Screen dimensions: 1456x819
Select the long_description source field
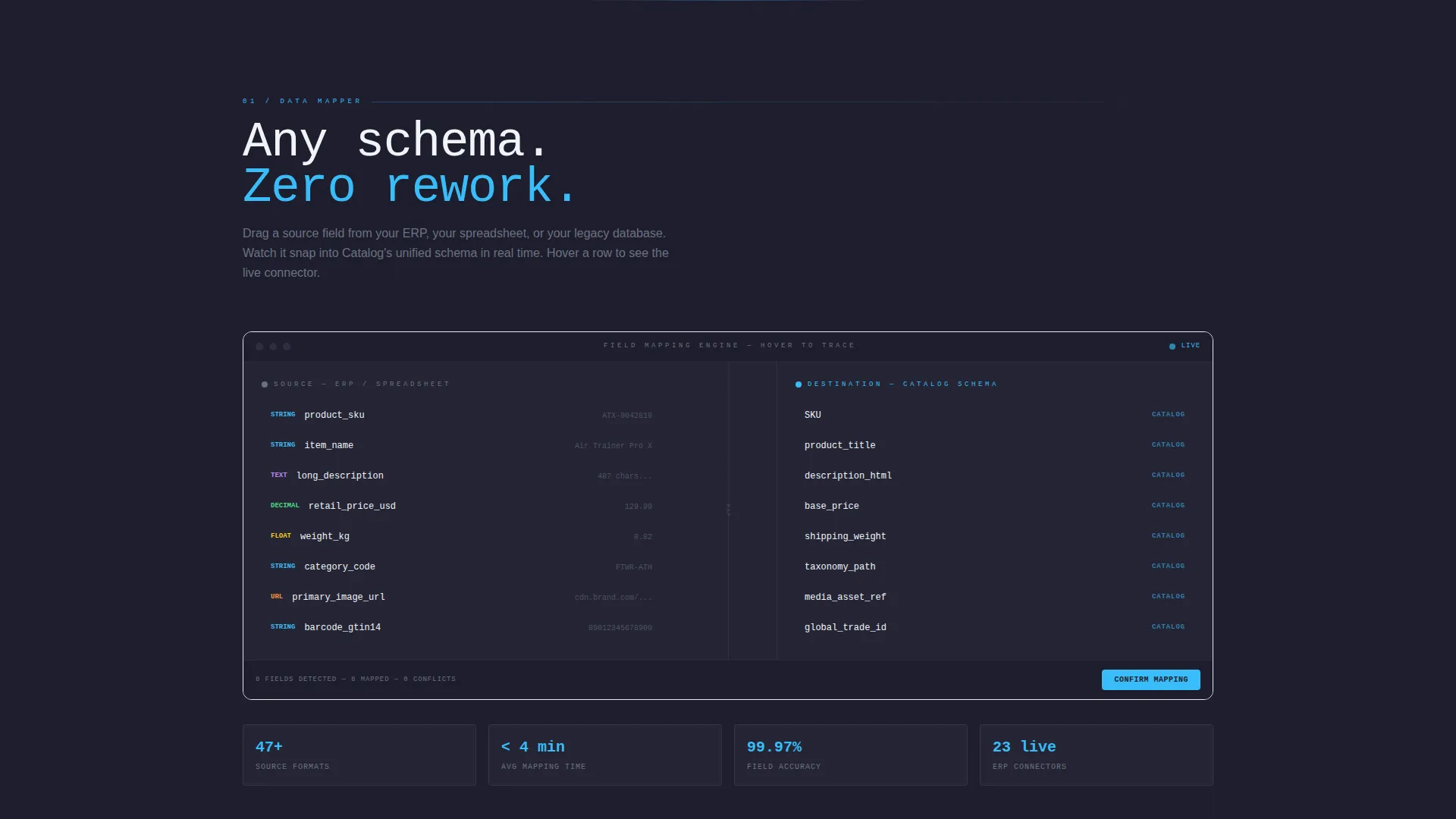461,475
